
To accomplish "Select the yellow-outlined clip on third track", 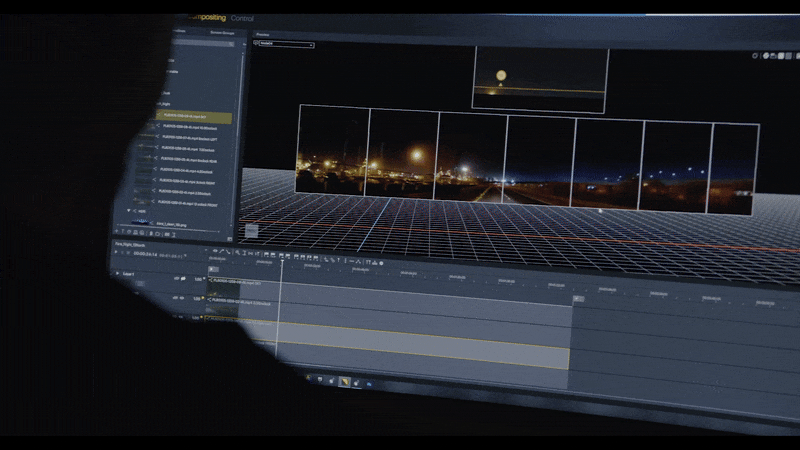I will click(388, 342).
